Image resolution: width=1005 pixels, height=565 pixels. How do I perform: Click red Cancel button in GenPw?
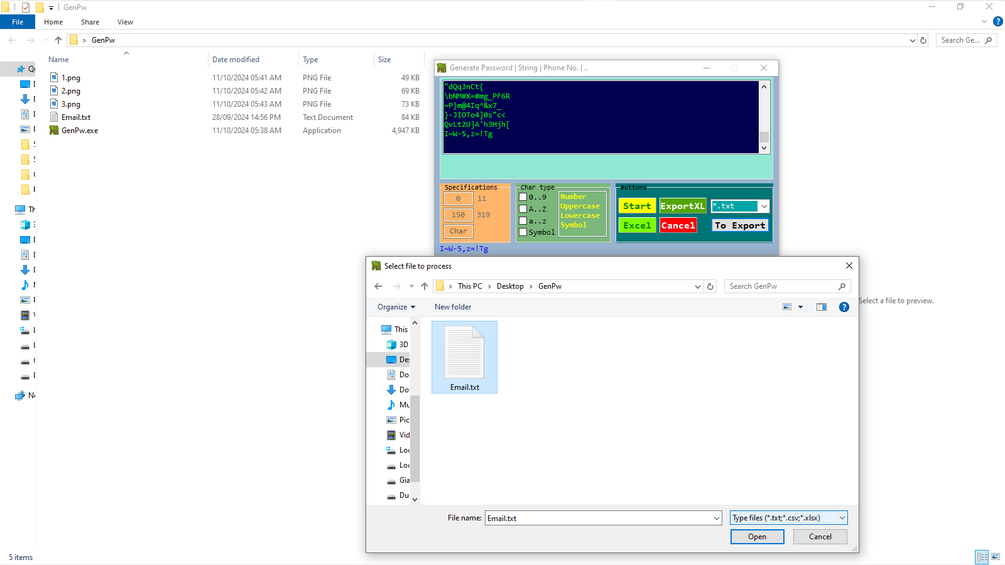tap(678, 225)
